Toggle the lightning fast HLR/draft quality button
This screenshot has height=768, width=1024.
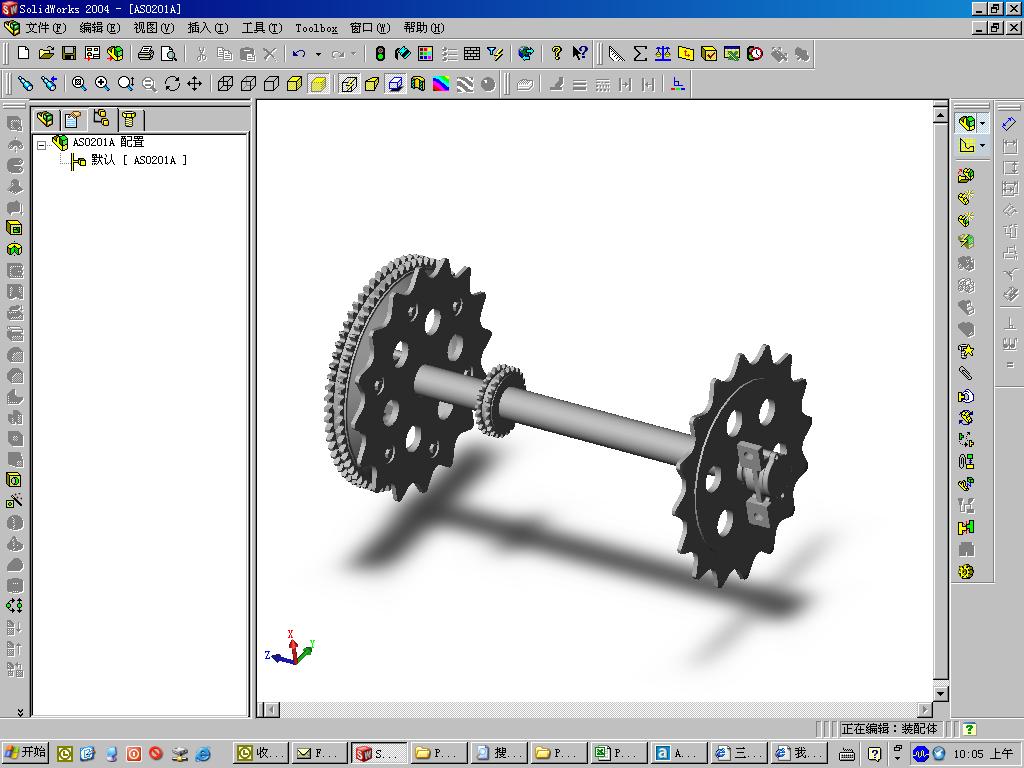tap(349, 84)
